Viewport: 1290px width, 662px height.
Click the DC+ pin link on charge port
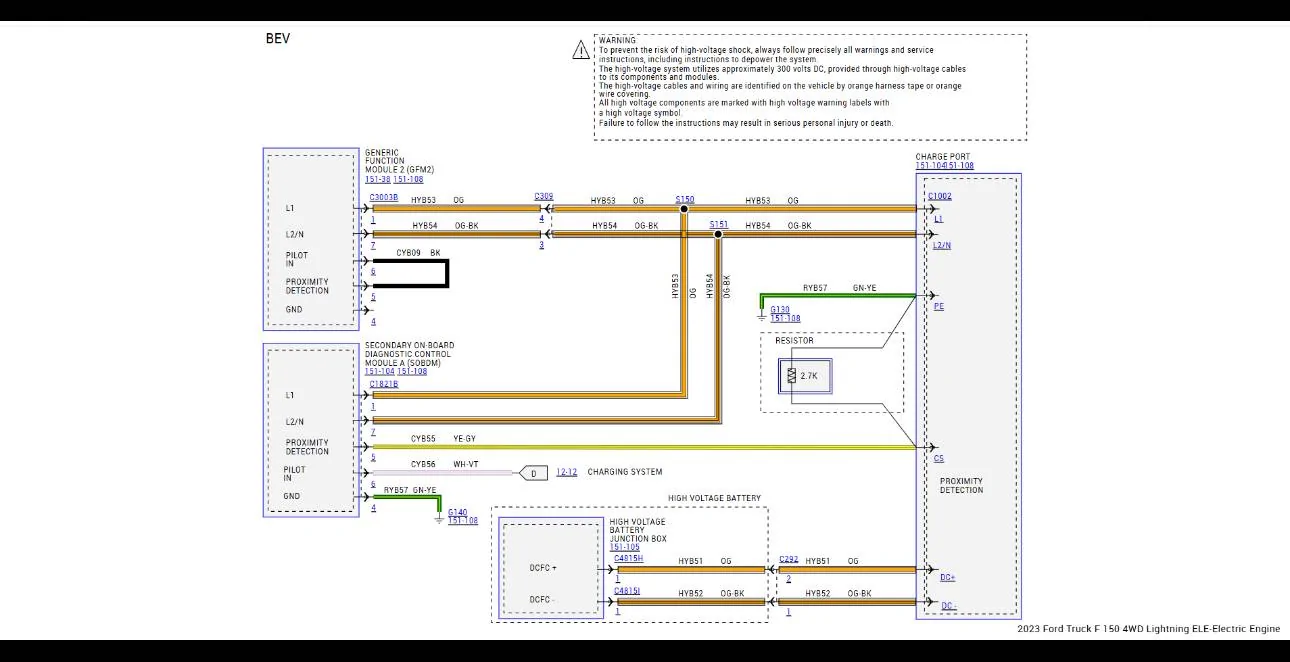(x=947, y=577)
